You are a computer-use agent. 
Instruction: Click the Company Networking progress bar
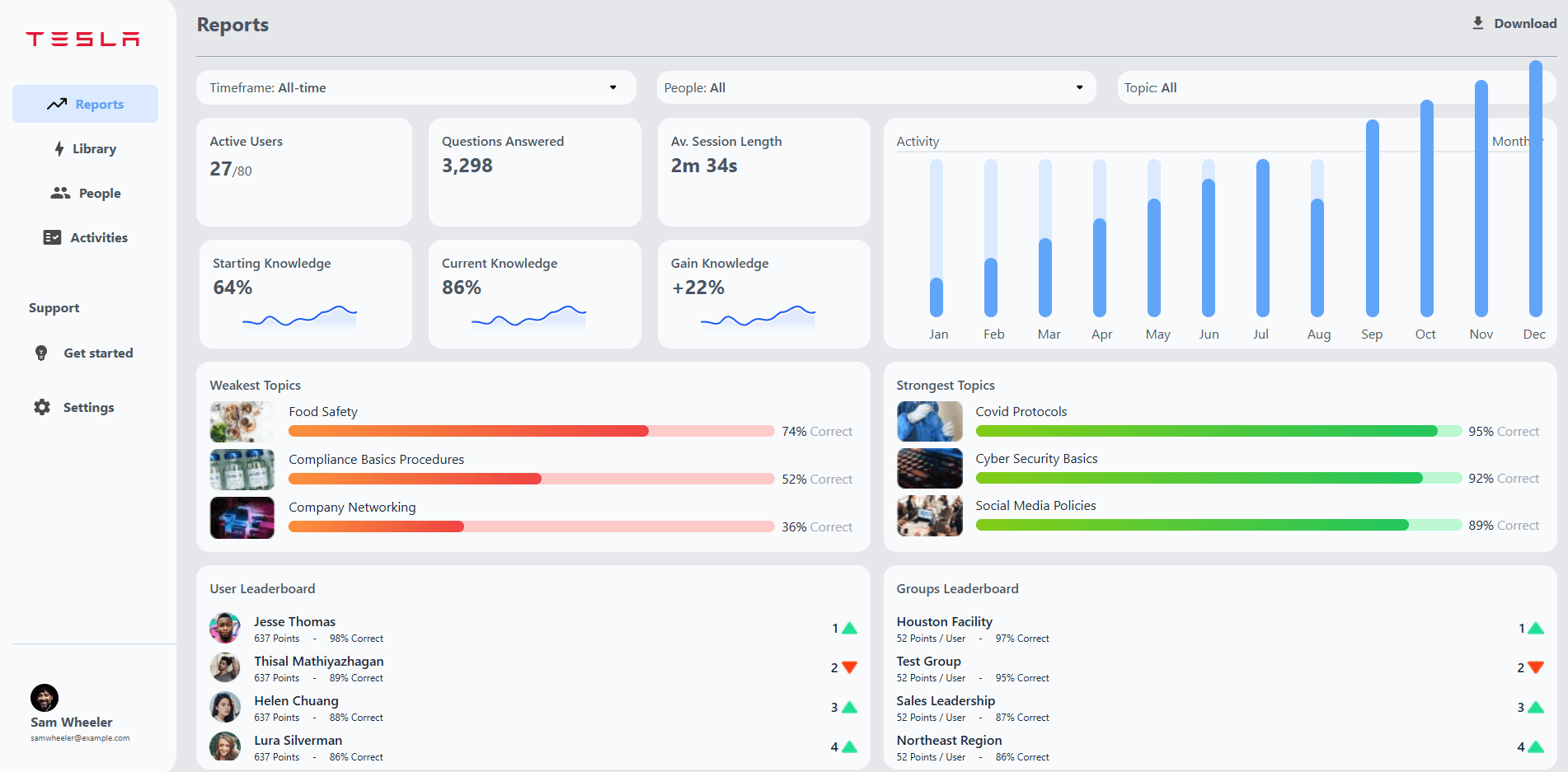[532, 526]
